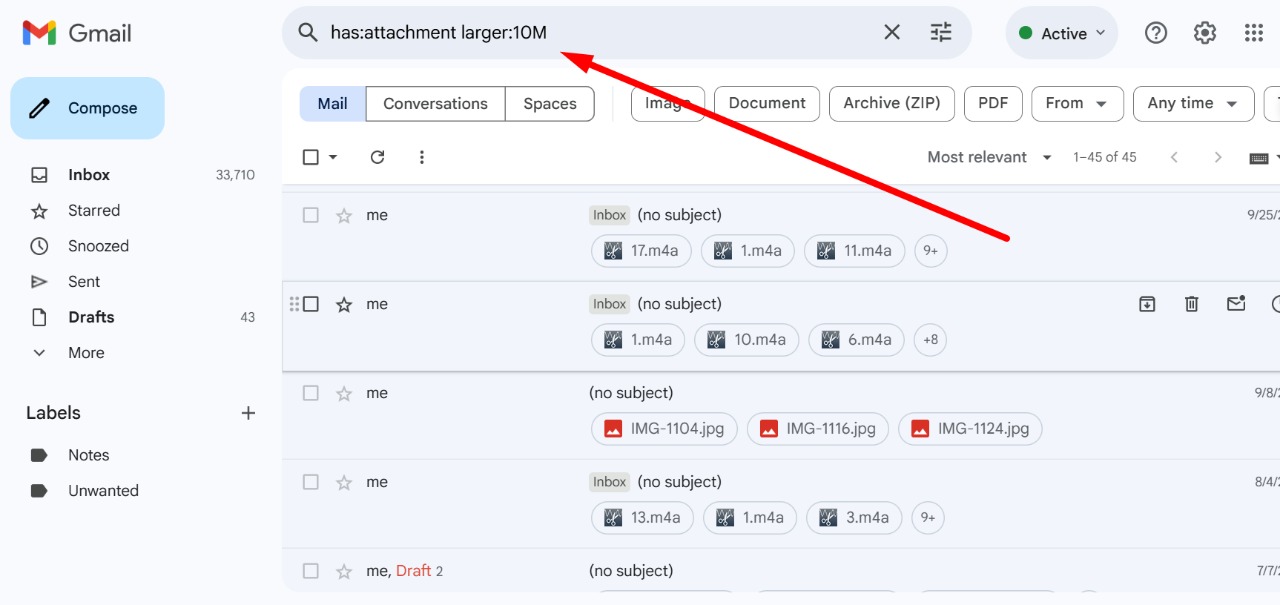Screen dimensions: 1280x605
Task: Open the select options dropdown arrow
Action: [333, 157]
